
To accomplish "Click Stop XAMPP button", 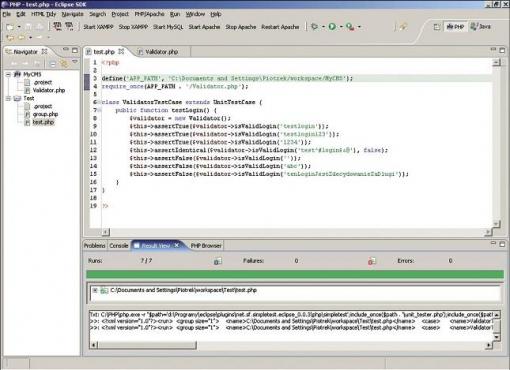I will [x=133, y=27].
